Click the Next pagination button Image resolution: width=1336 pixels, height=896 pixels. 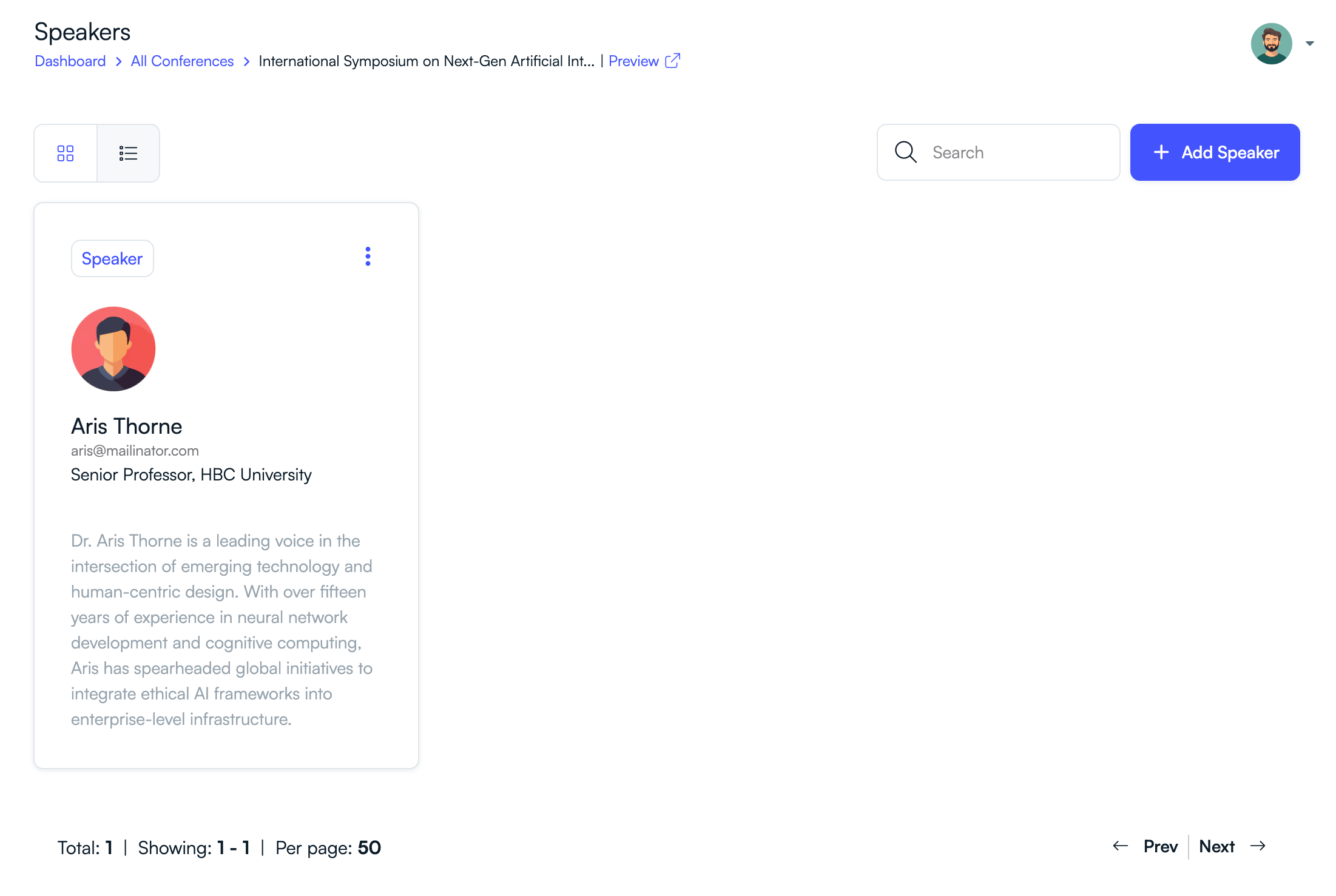click(1216, 846)
